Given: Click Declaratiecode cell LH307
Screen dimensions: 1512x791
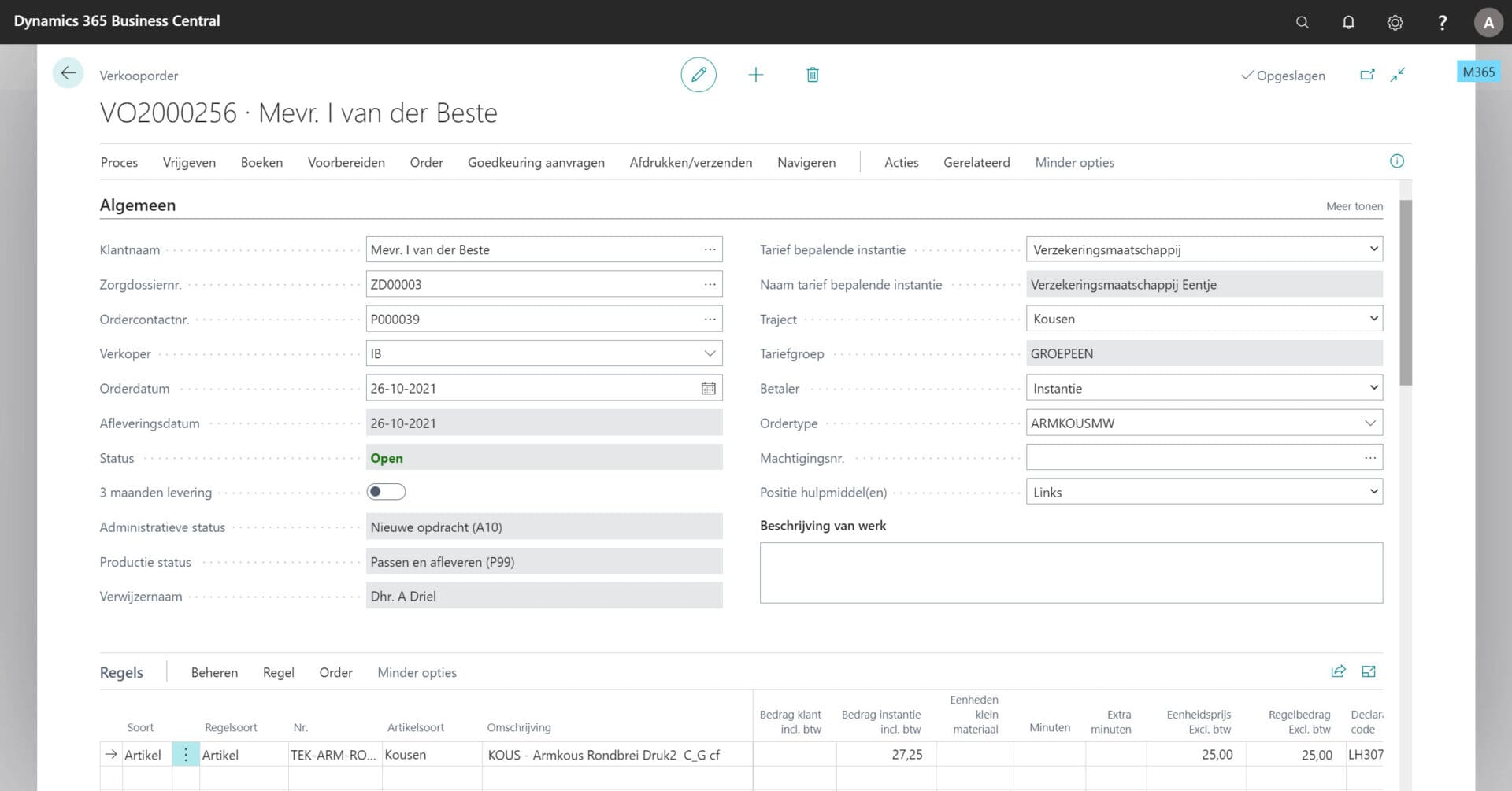Looking at the screenshot, I should click(x=1365, y=755).
